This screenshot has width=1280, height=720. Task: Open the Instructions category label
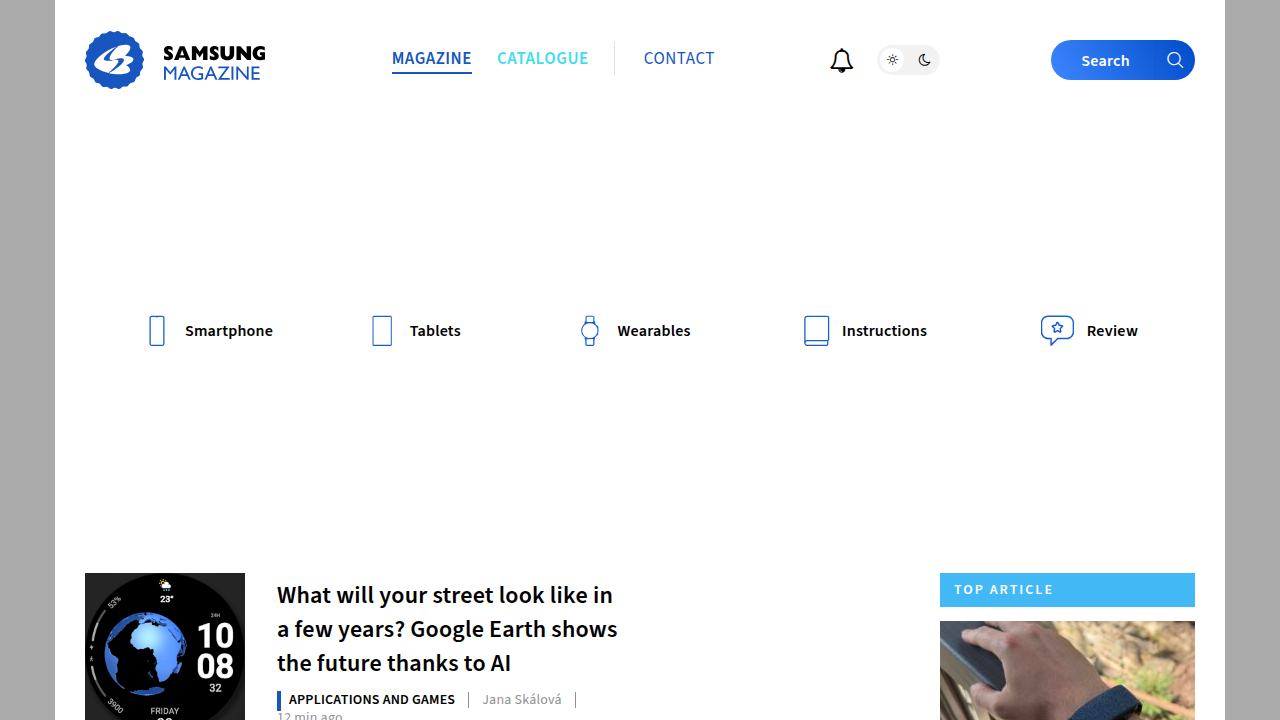tap(884, 331)
